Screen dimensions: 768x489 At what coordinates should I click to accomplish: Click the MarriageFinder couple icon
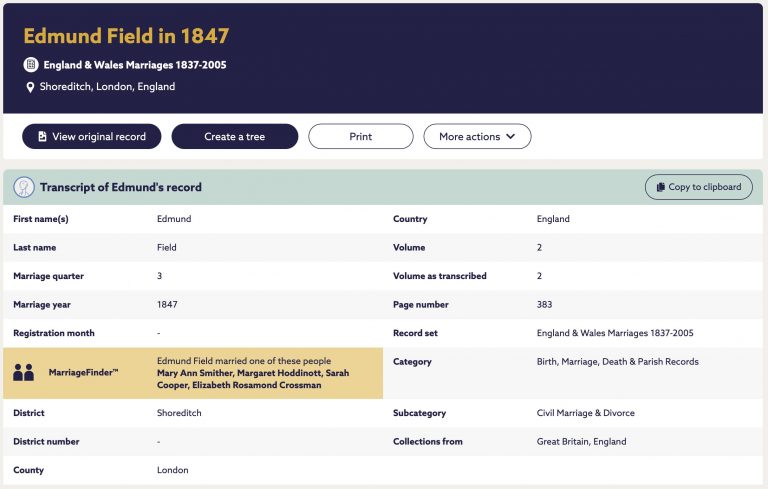(x=23, y=373)
